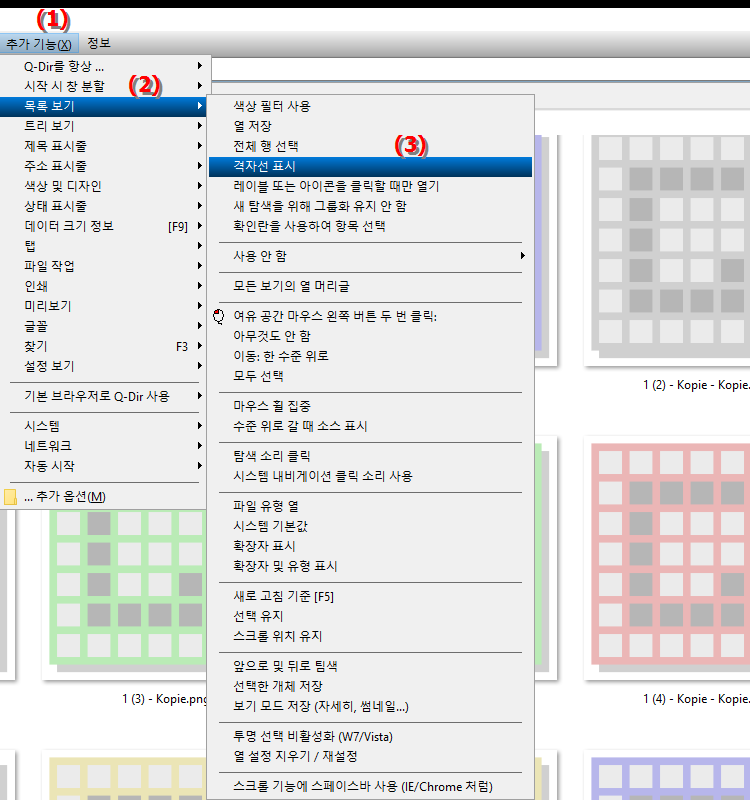Expand the 제목 표시줄 submenu
Viewport: 750px width, 800px height.
click(x=105, y=146)
